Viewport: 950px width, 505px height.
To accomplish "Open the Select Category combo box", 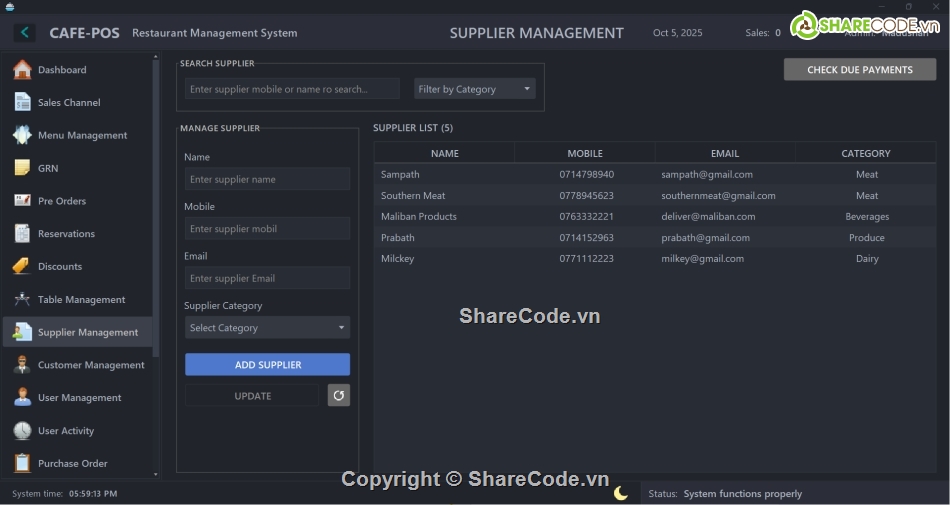I will coord(267,328).
